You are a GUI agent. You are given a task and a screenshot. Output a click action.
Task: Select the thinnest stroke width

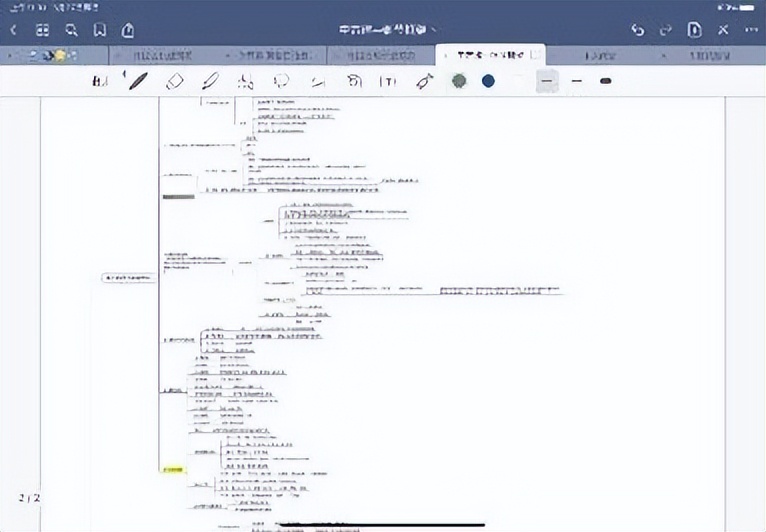(x=547, y=81)
